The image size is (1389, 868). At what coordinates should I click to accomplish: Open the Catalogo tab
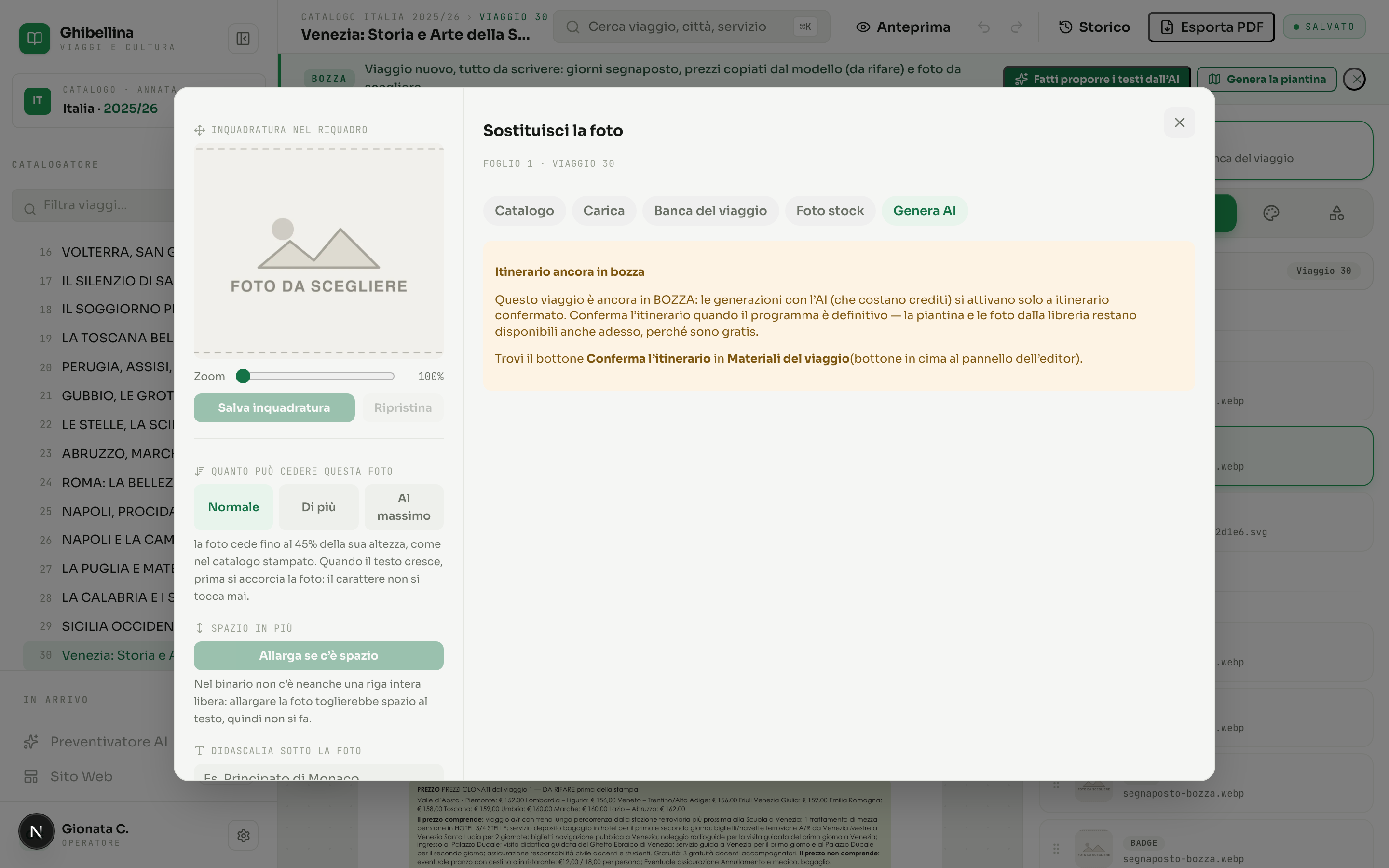(524, 211)
